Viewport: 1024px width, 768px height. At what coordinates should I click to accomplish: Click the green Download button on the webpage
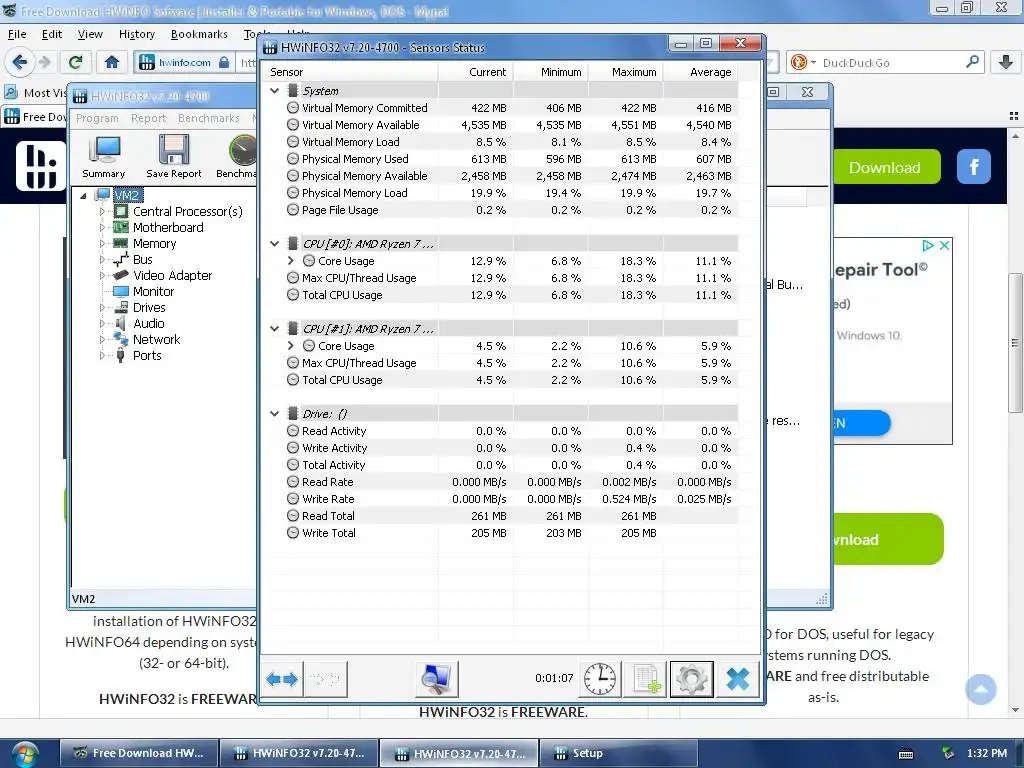pos(885,167)
